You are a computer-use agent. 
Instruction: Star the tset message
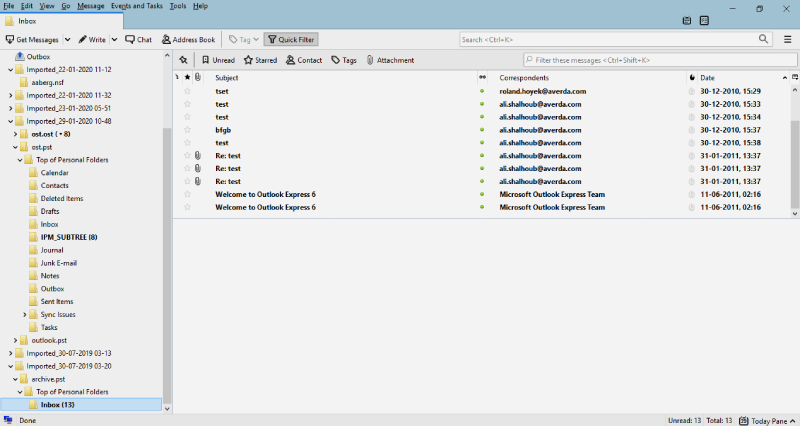pyautogui.click(x=187, y=91)
